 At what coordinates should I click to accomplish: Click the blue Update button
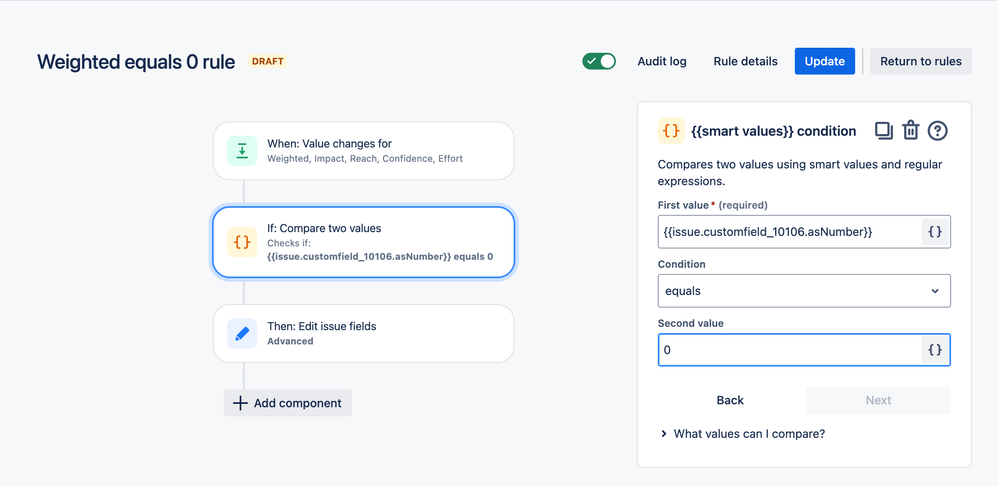pyautogui.click(x=825, y=61)
